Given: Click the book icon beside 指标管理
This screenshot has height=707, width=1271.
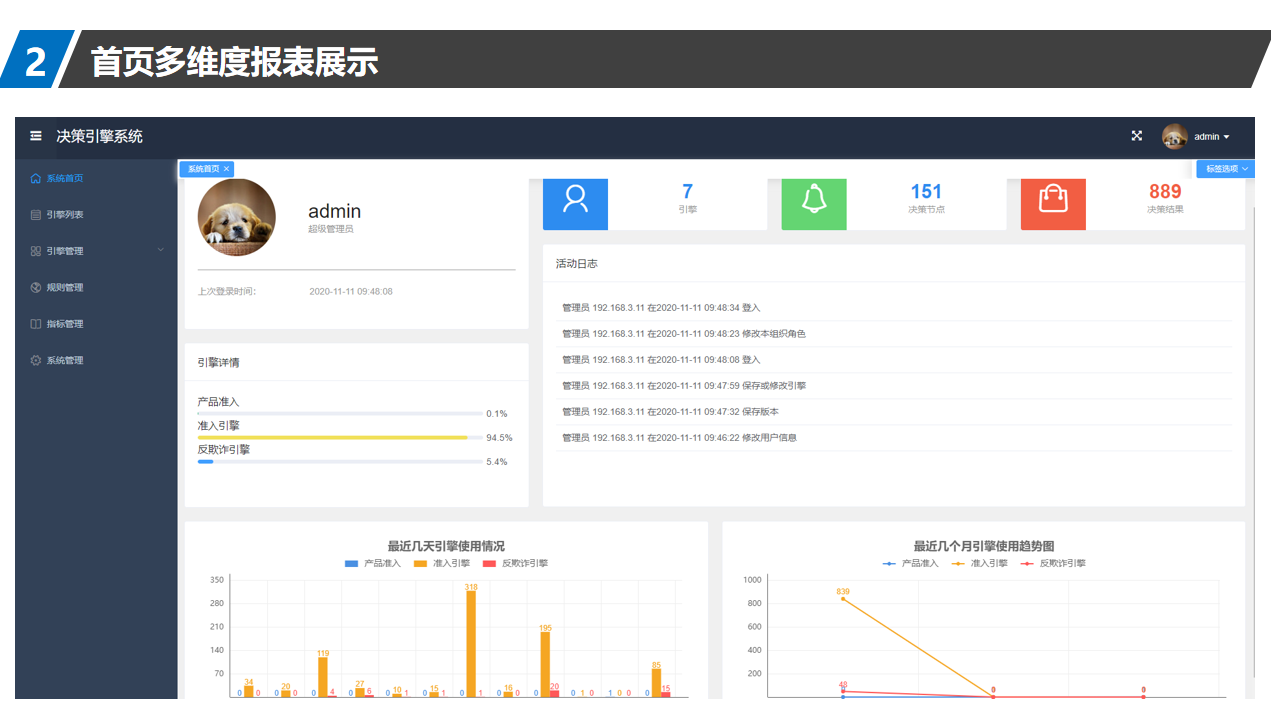Looking at the screenshot, I should 36,324.
